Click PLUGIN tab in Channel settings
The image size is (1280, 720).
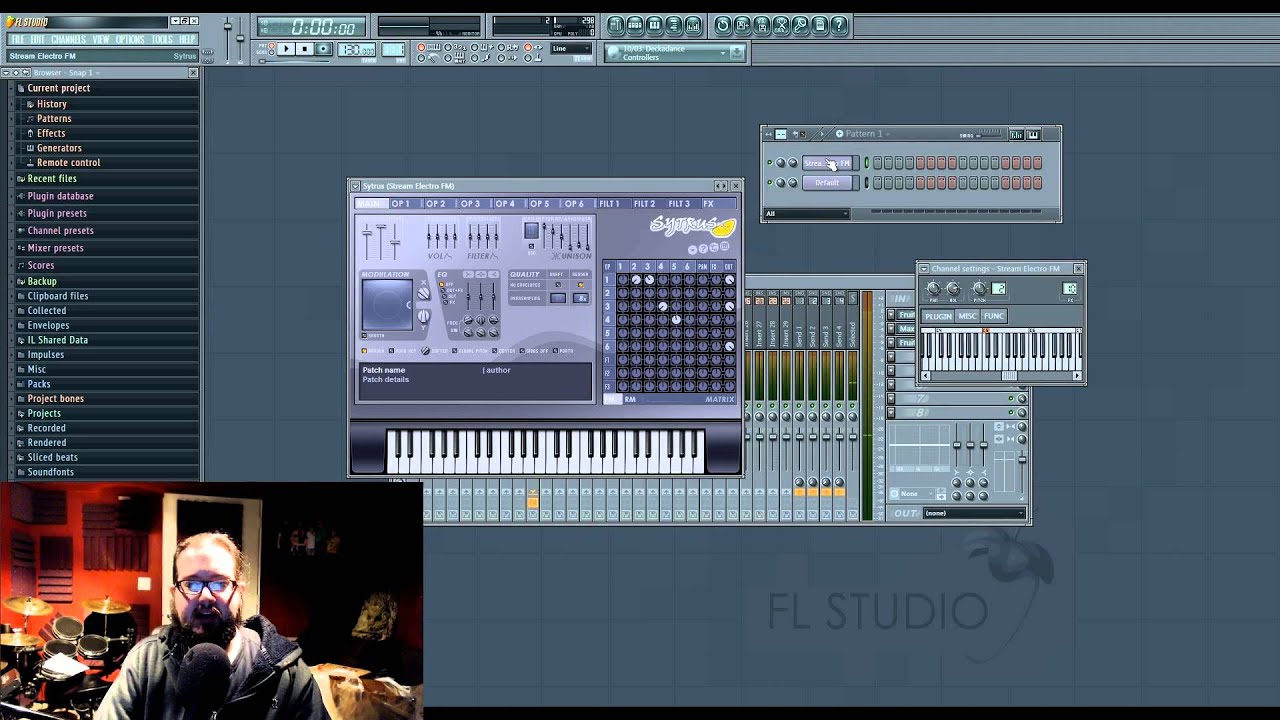pos(938,316)
